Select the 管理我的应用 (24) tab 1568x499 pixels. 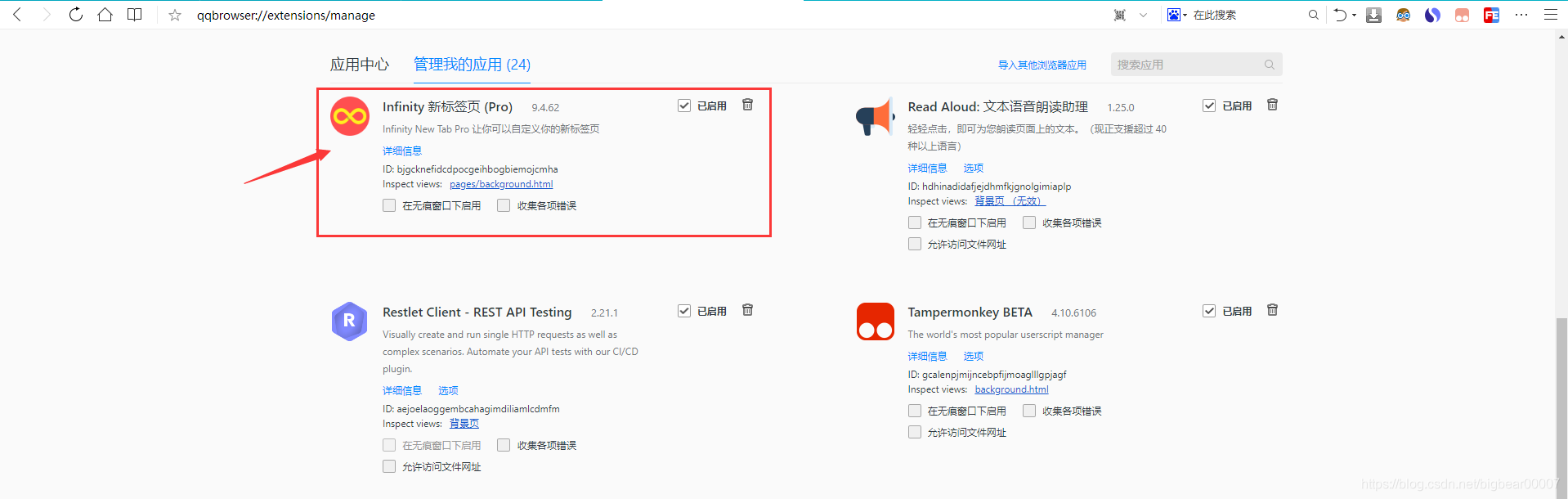coord(472,65)
